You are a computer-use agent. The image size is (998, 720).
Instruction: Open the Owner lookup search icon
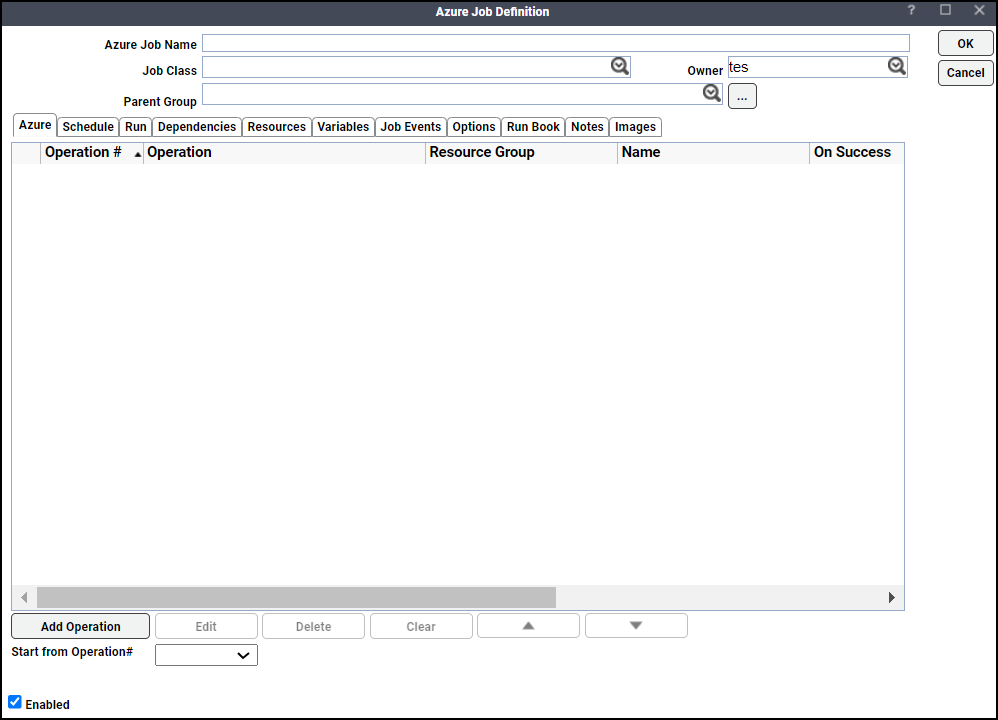[896, 66]
